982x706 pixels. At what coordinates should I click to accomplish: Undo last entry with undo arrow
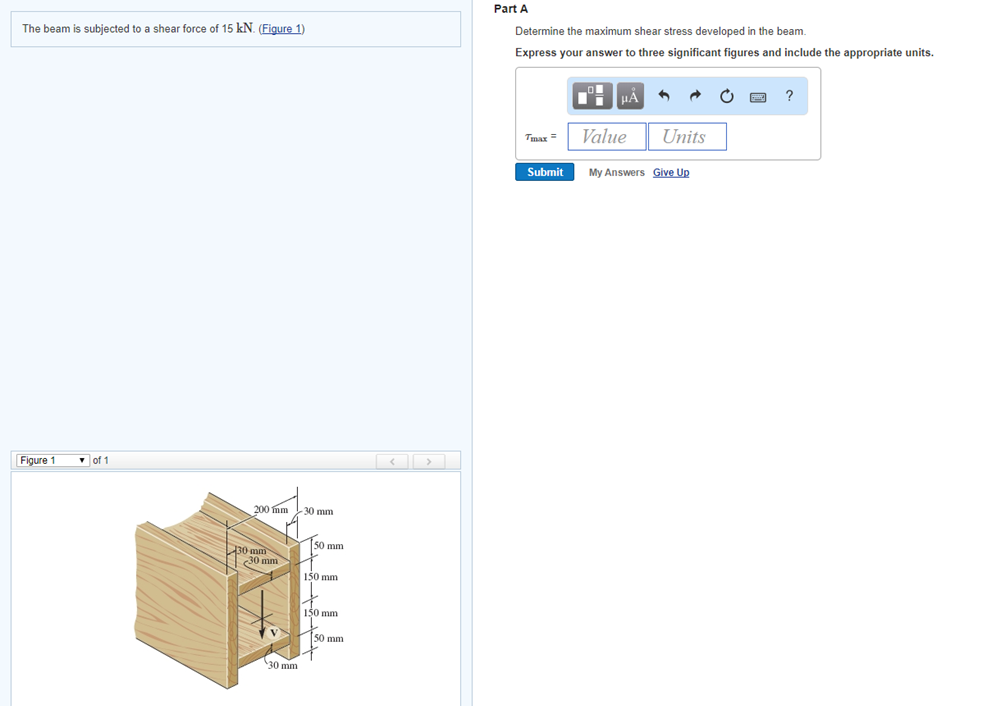(x=664, y=96)
